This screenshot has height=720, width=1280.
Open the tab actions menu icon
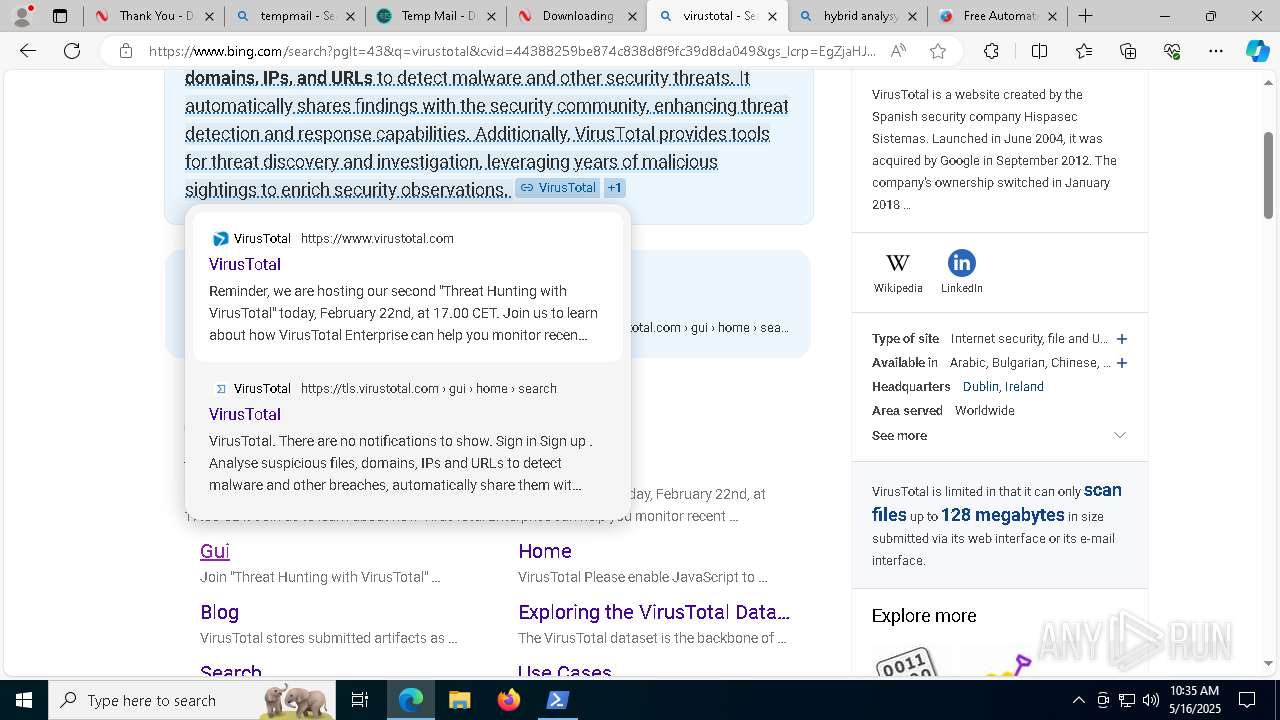60,16
